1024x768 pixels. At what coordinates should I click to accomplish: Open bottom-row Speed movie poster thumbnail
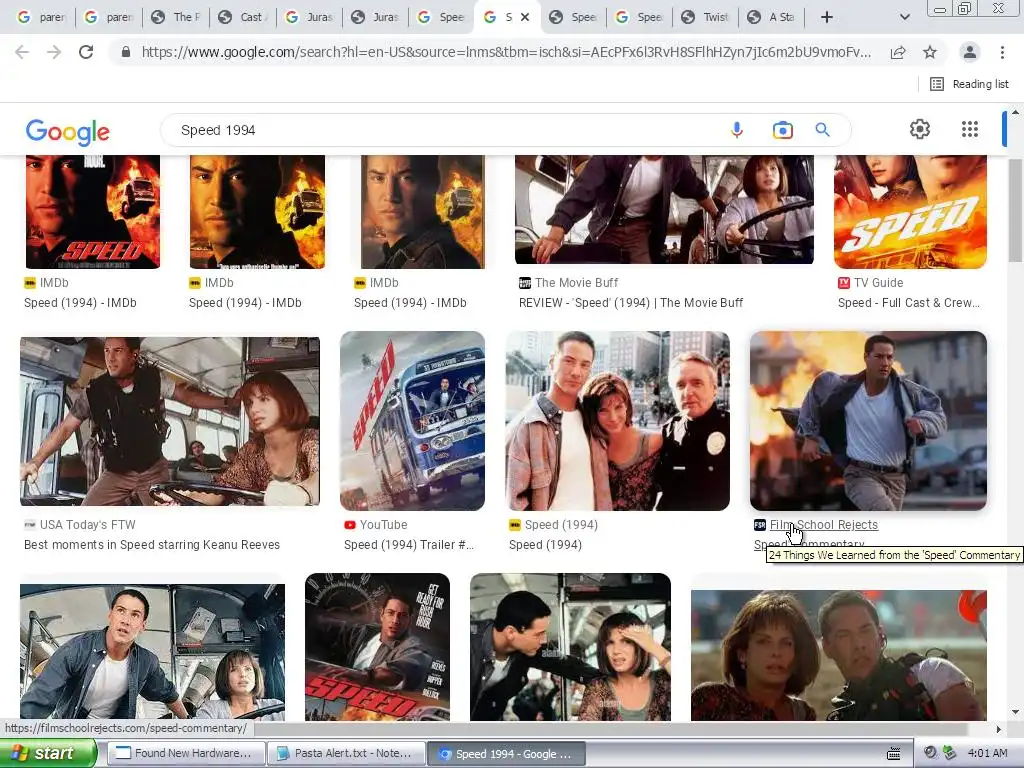[377, 647]
